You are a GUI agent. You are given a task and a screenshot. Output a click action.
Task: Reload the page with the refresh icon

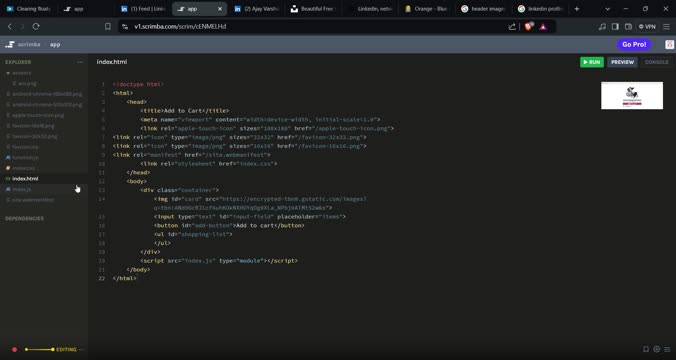(36, 27)
